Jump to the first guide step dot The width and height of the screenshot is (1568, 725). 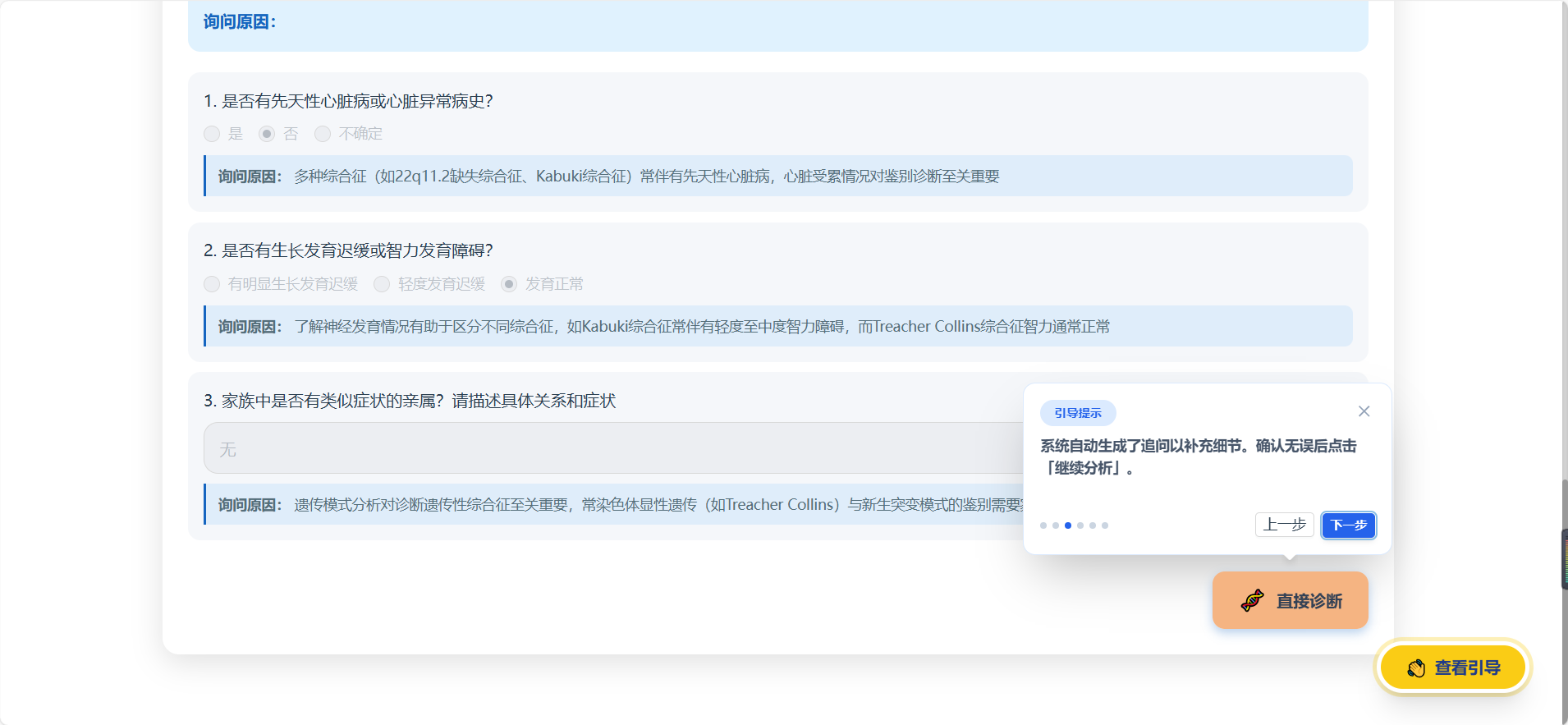pyautogui.click(x=1043, y=525)
